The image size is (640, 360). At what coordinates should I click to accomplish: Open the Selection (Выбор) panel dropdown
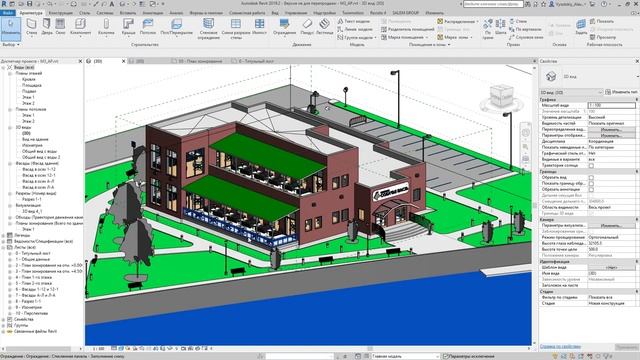click(11, 44)
